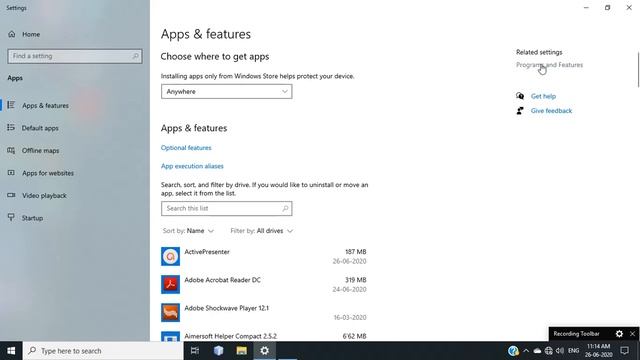Select the ActivePresenter app name
The width and height of the screenshot is (640, 360).
(207, 252)
